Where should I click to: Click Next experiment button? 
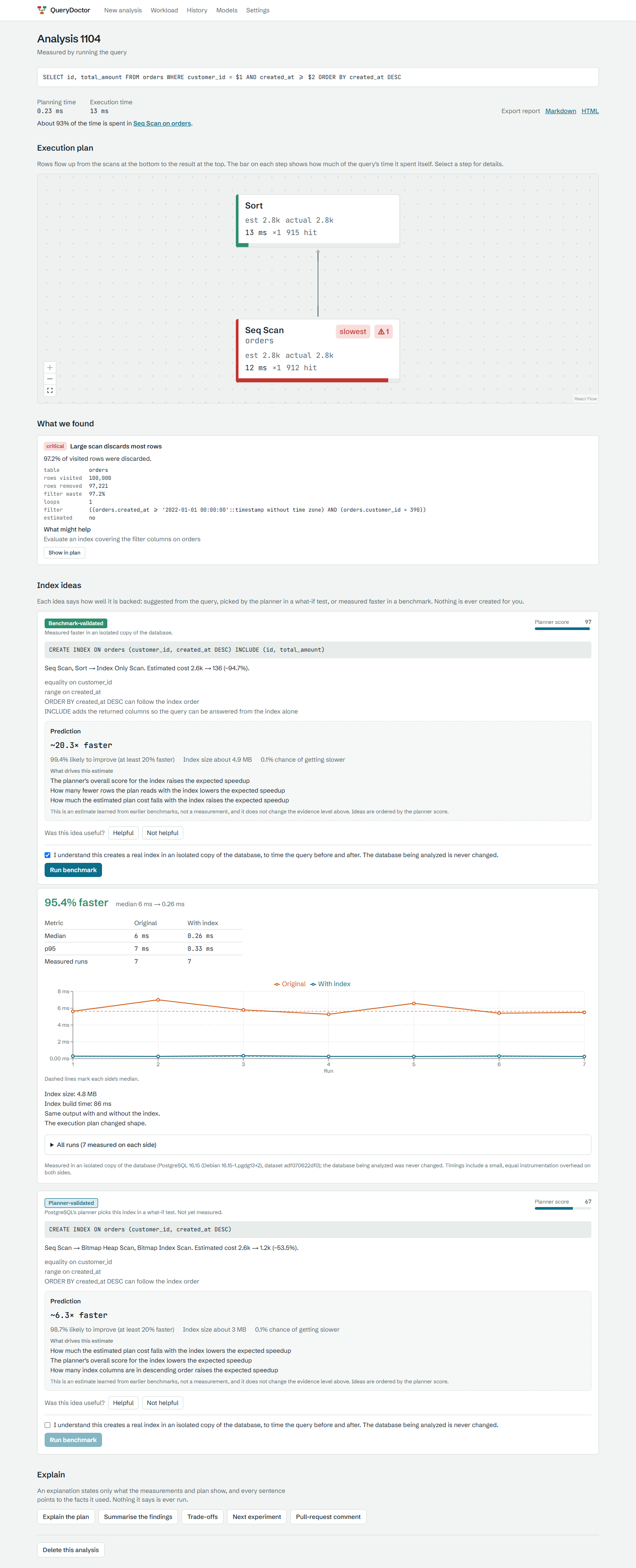click(257, 1517)
